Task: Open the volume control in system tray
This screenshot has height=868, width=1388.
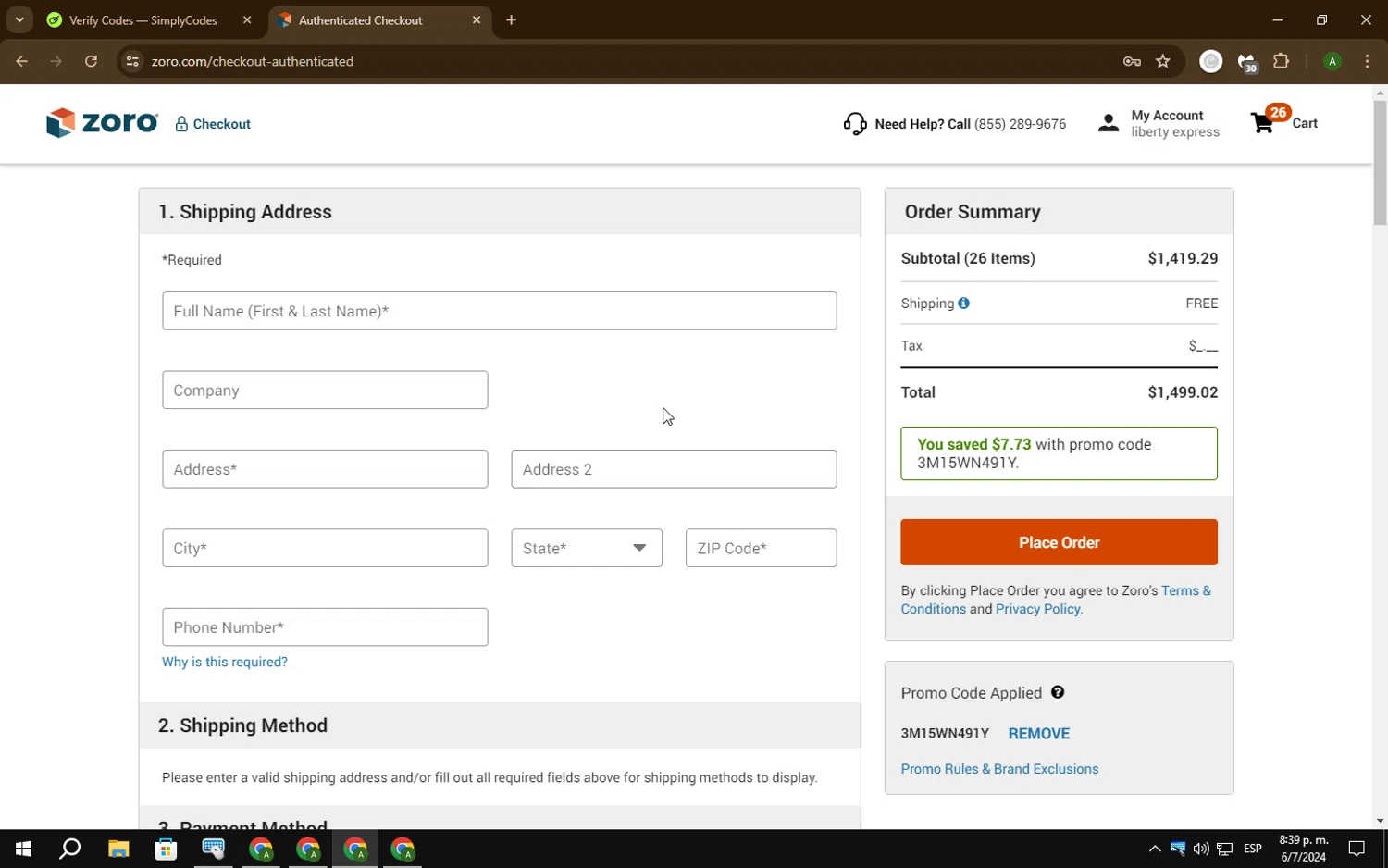Action: [1201, 849]
